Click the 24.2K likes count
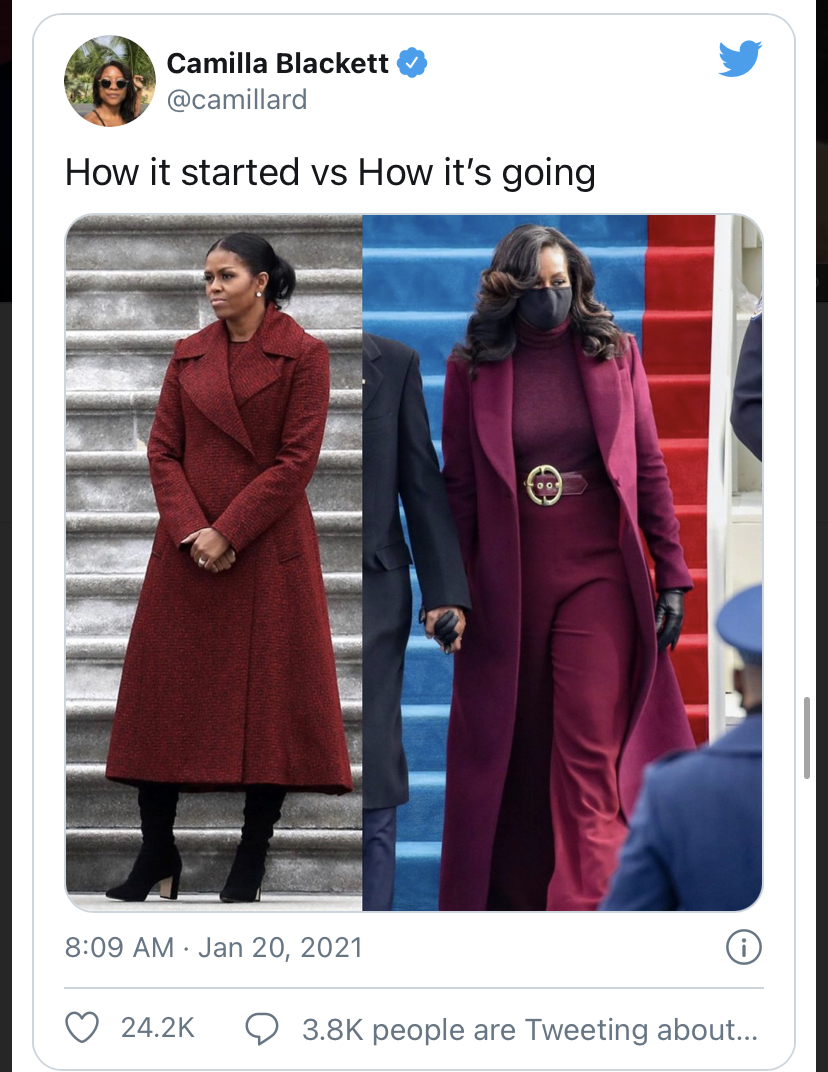828x1072 pixels. coord(158,1027)
